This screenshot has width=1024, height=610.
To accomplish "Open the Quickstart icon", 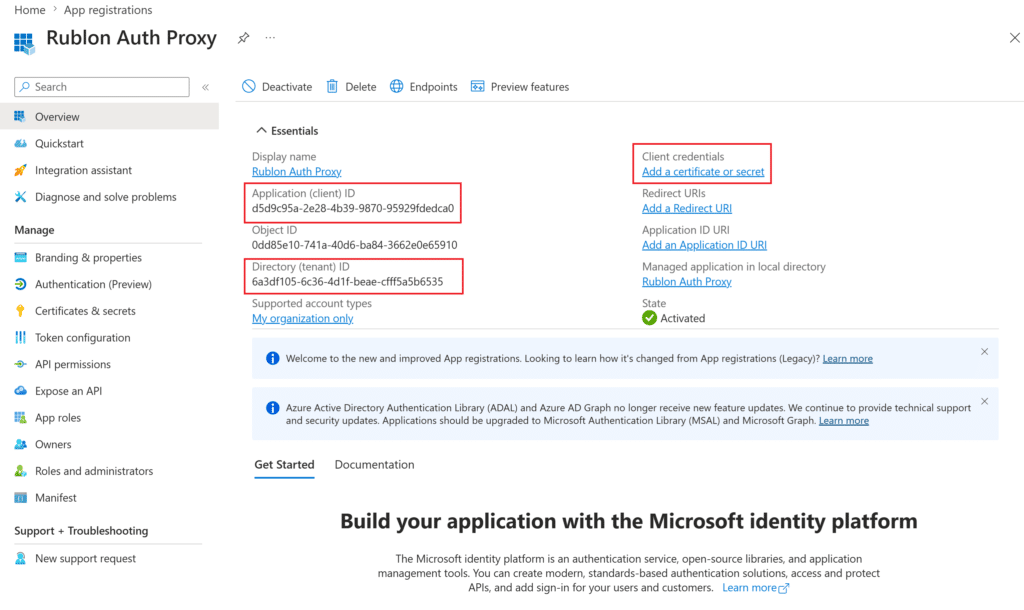I will click(20, 143).
